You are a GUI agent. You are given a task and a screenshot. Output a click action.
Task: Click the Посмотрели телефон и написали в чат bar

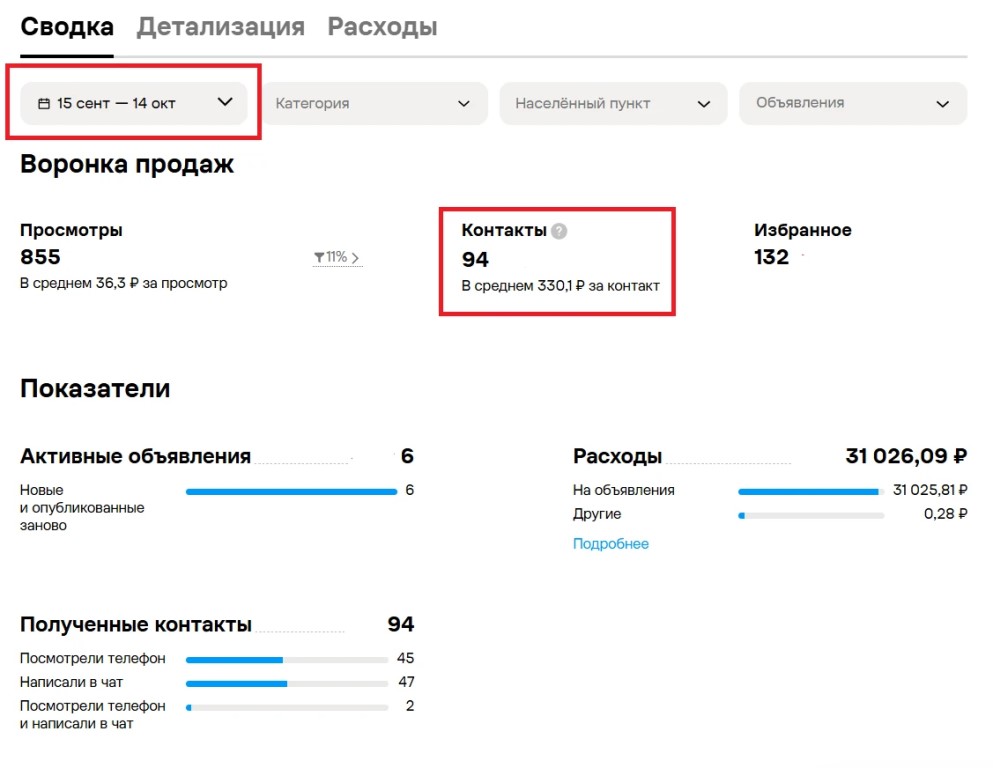tap(287, 707)
